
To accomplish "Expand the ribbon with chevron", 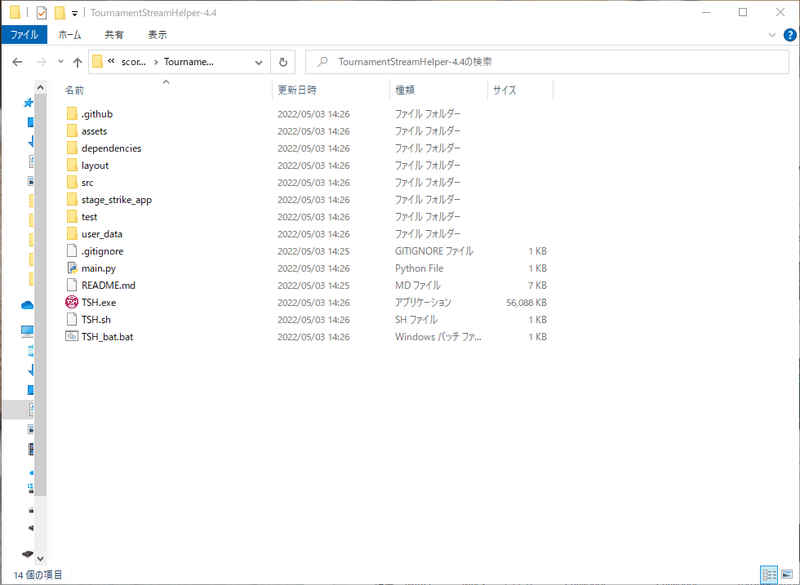I will point(772,35).
